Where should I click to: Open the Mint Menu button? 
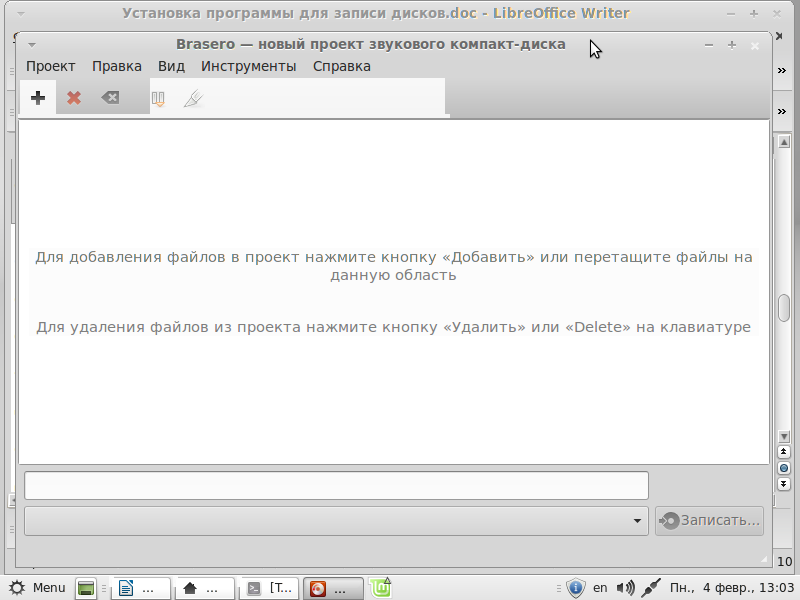(38, 588)
